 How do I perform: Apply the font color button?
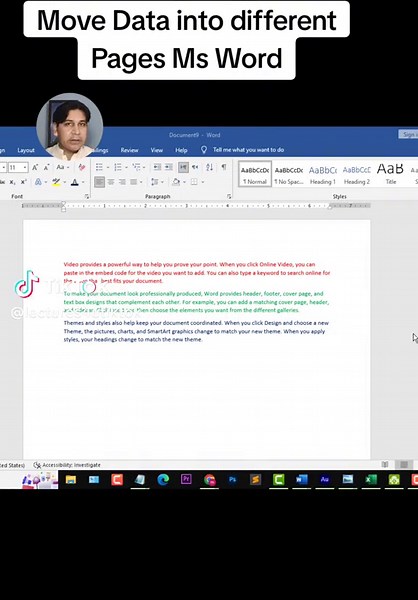75,182
